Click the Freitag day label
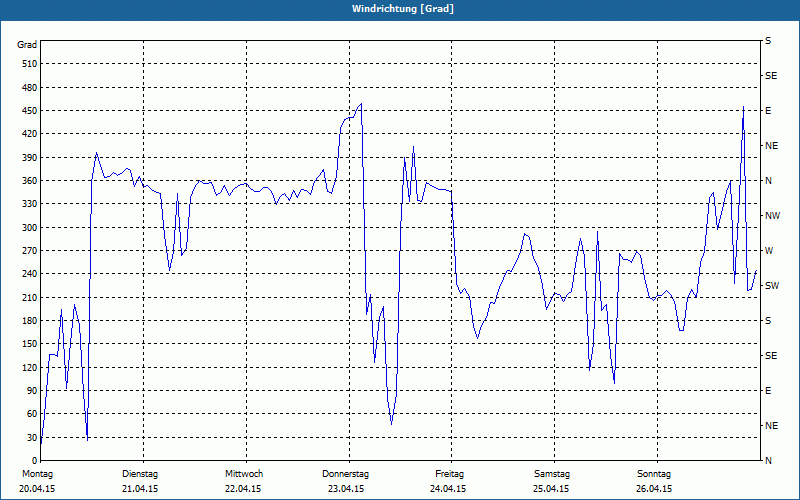 pyautogui.click(x=449, y=474)
